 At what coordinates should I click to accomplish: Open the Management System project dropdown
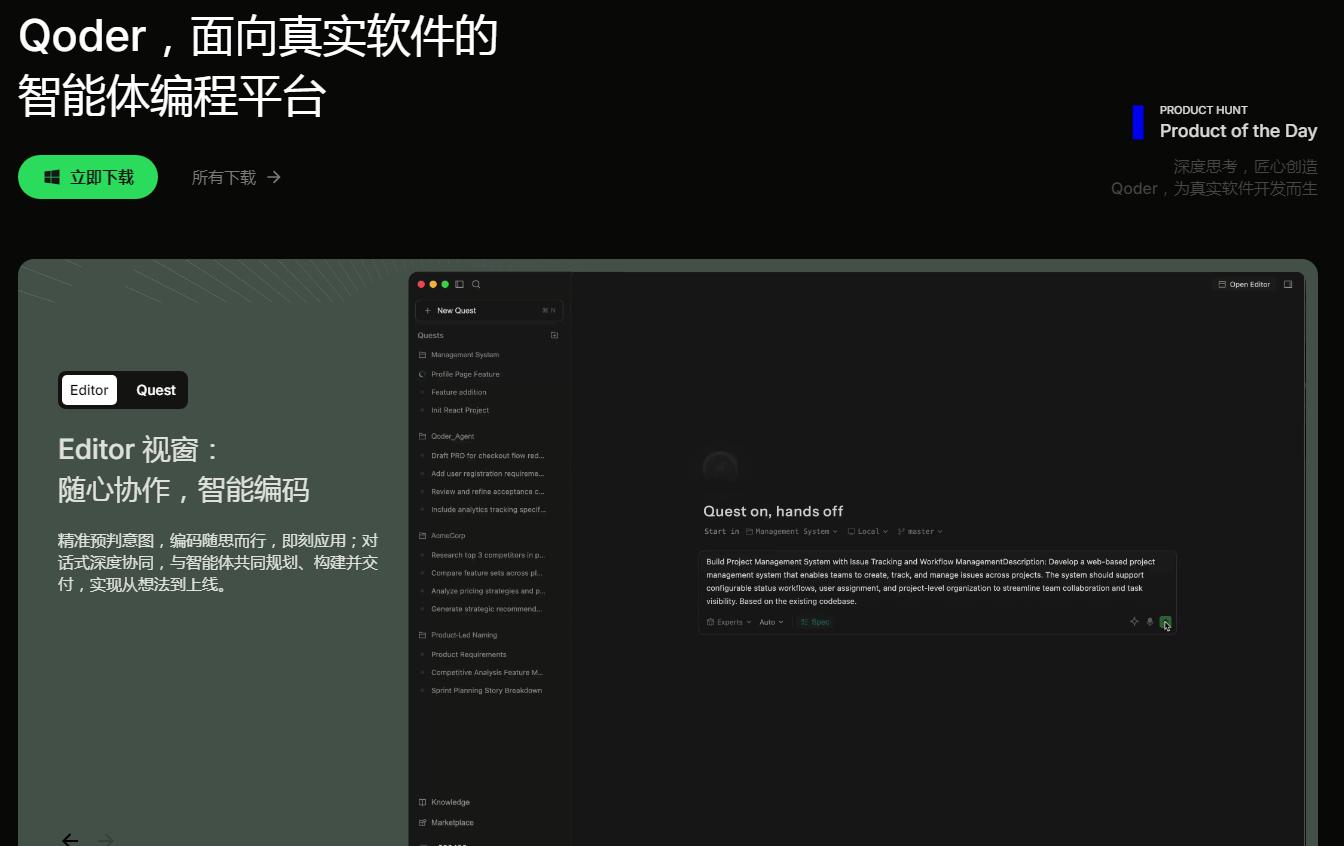792,532
